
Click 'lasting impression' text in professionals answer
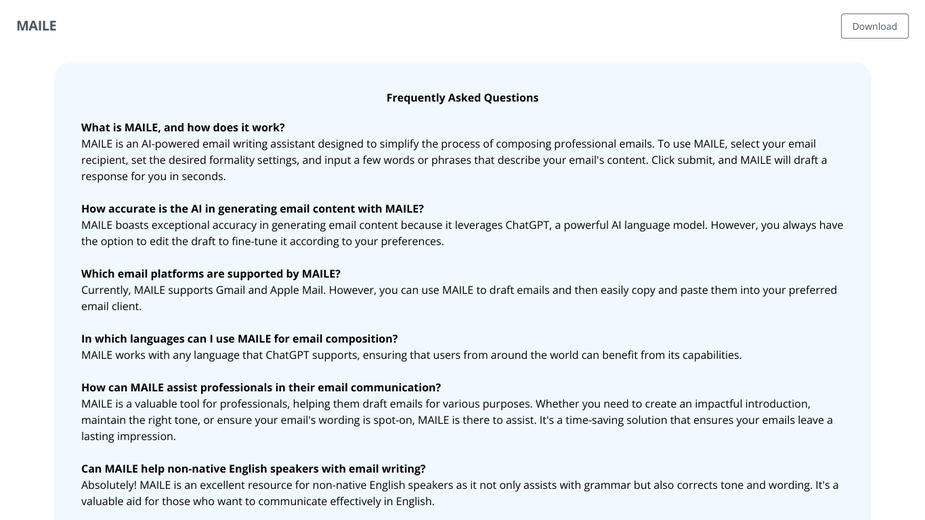[x=128, y=437]
